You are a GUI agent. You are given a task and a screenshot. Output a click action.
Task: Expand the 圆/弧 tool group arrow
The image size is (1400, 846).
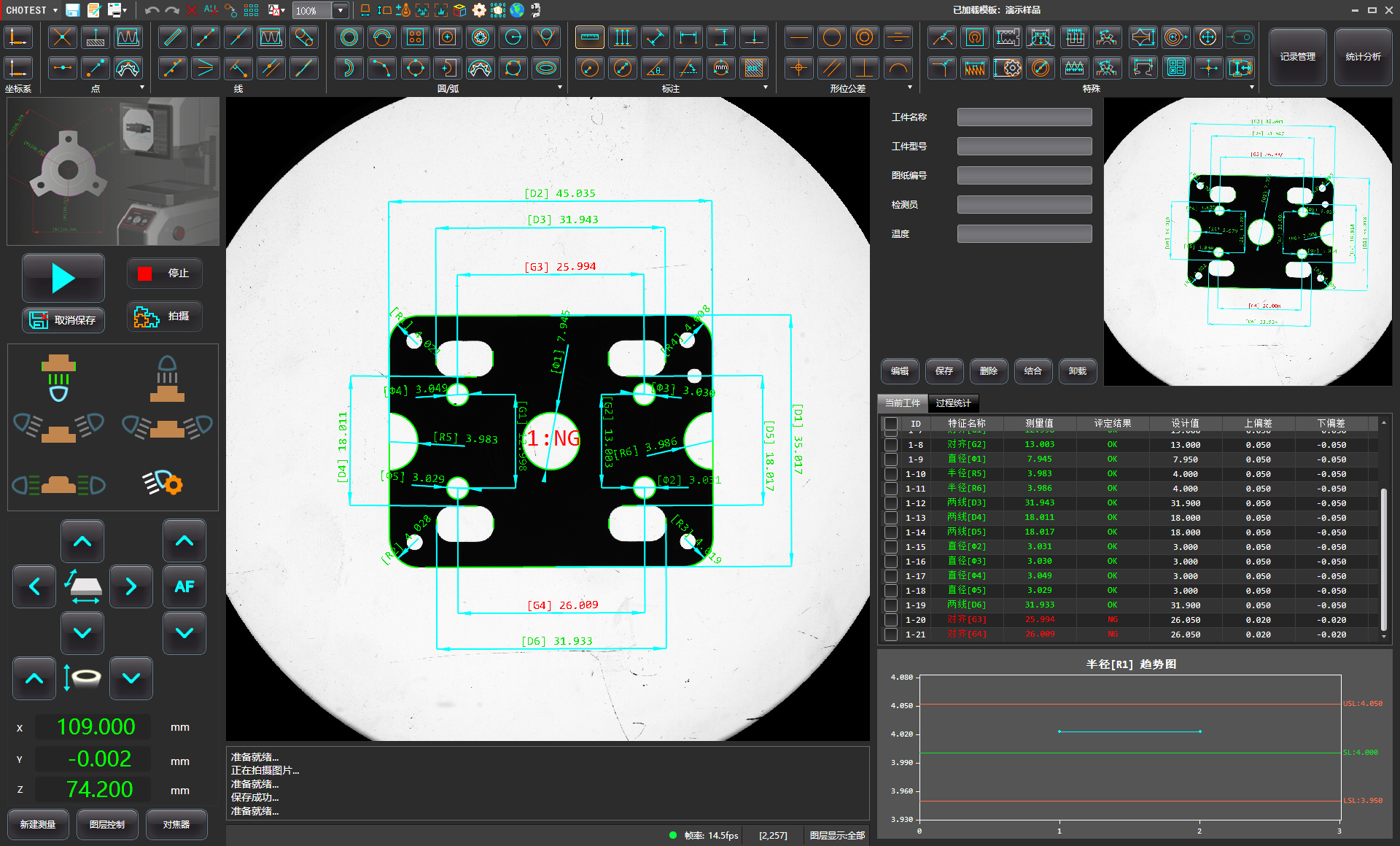click(560, 88)
